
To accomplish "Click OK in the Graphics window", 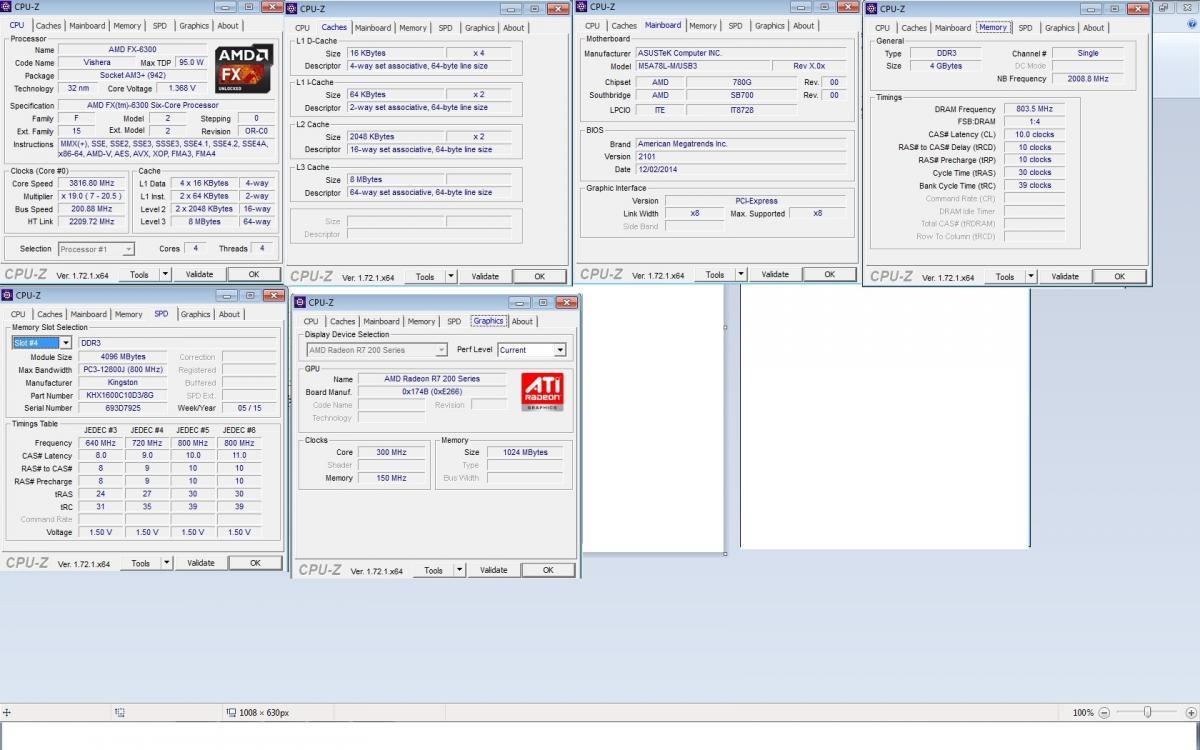I will pyautogui.click(x=548, y=570).
